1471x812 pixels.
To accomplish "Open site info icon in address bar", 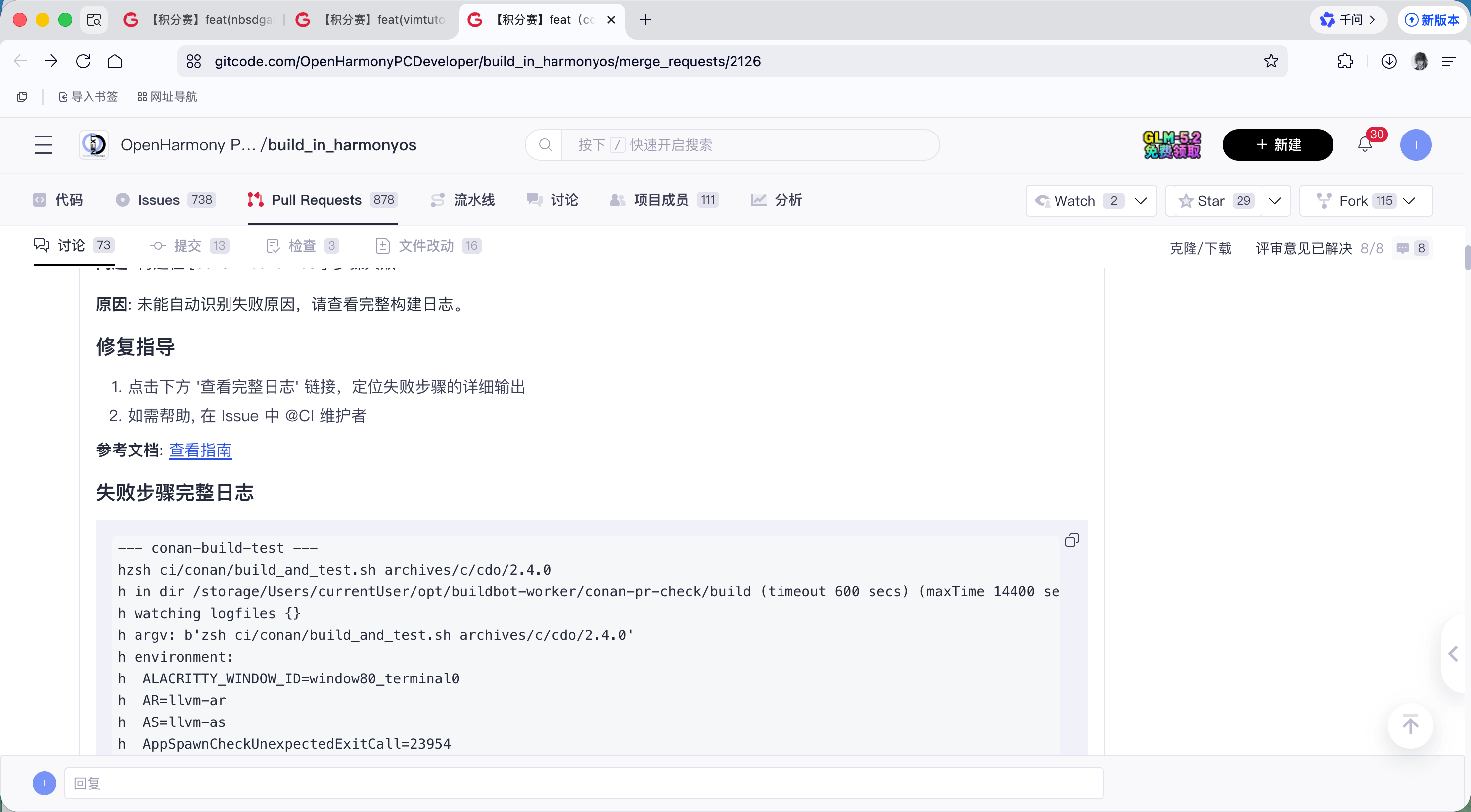I will [194, 61].
